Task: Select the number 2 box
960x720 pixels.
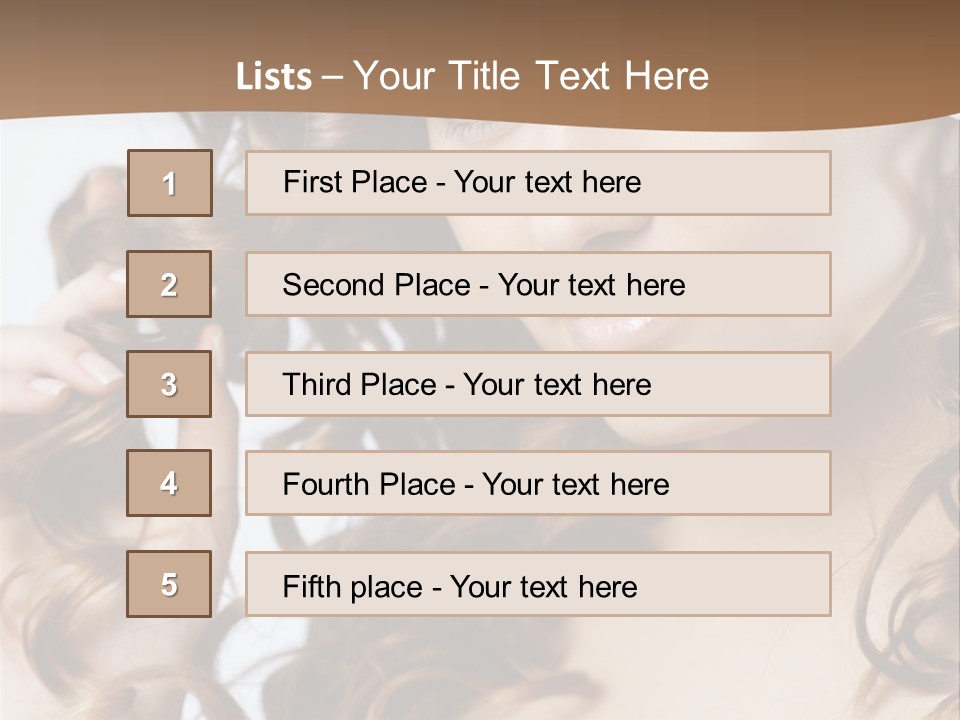Action: click(169, 284)
